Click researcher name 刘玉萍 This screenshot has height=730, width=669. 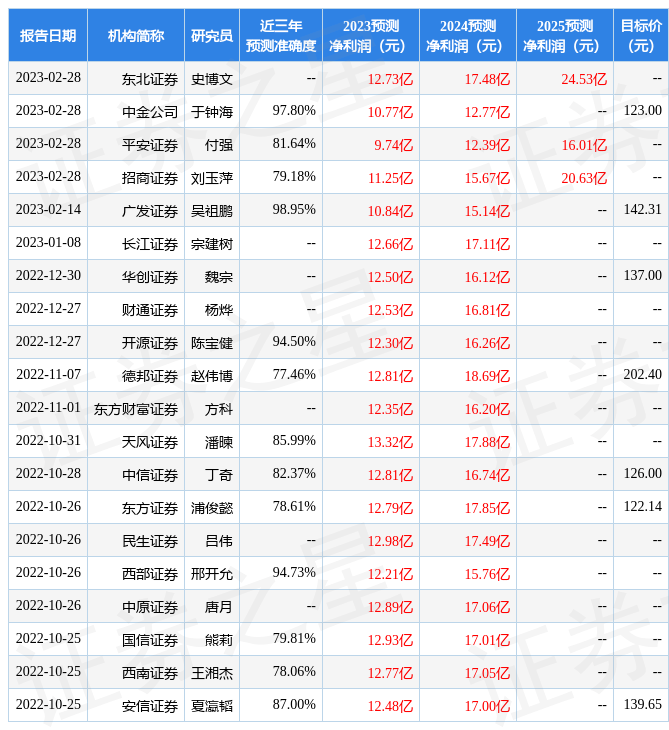(212, 178)
